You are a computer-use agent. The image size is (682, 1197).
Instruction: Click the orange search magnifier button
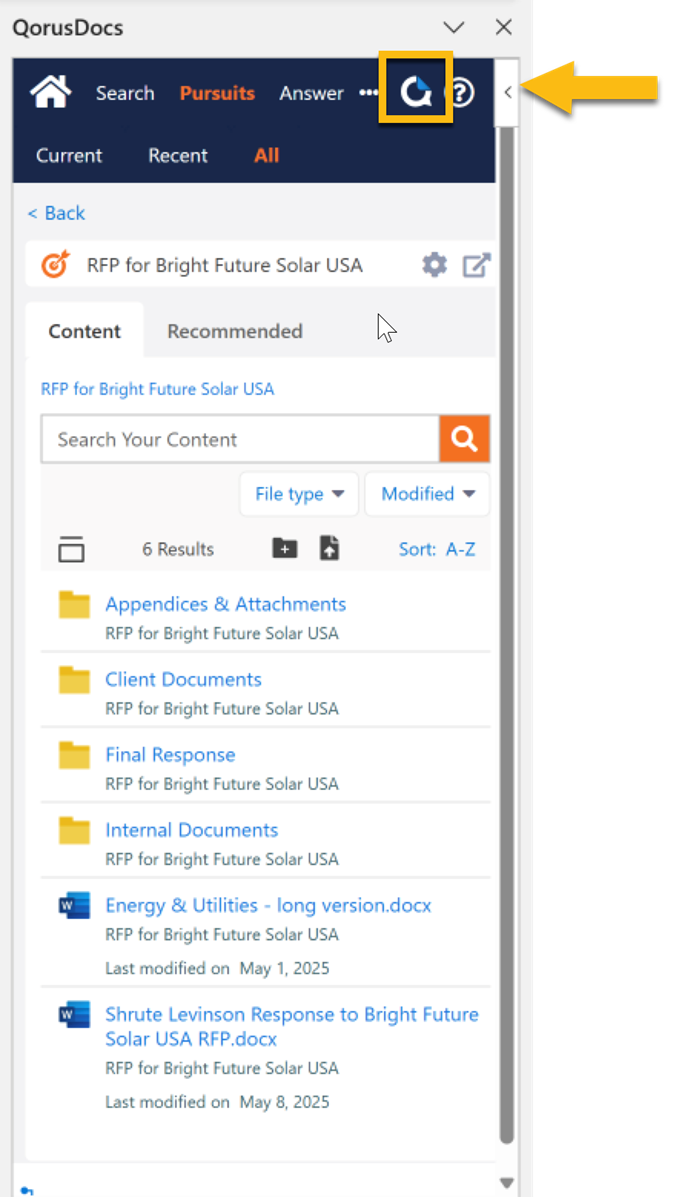pos(464,439)
